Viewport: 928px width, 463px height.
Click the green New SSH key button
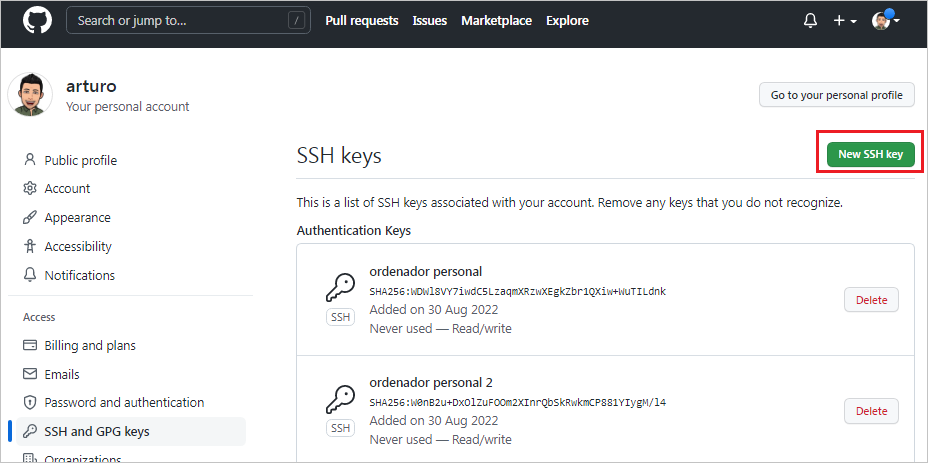[x=871, y=155]
